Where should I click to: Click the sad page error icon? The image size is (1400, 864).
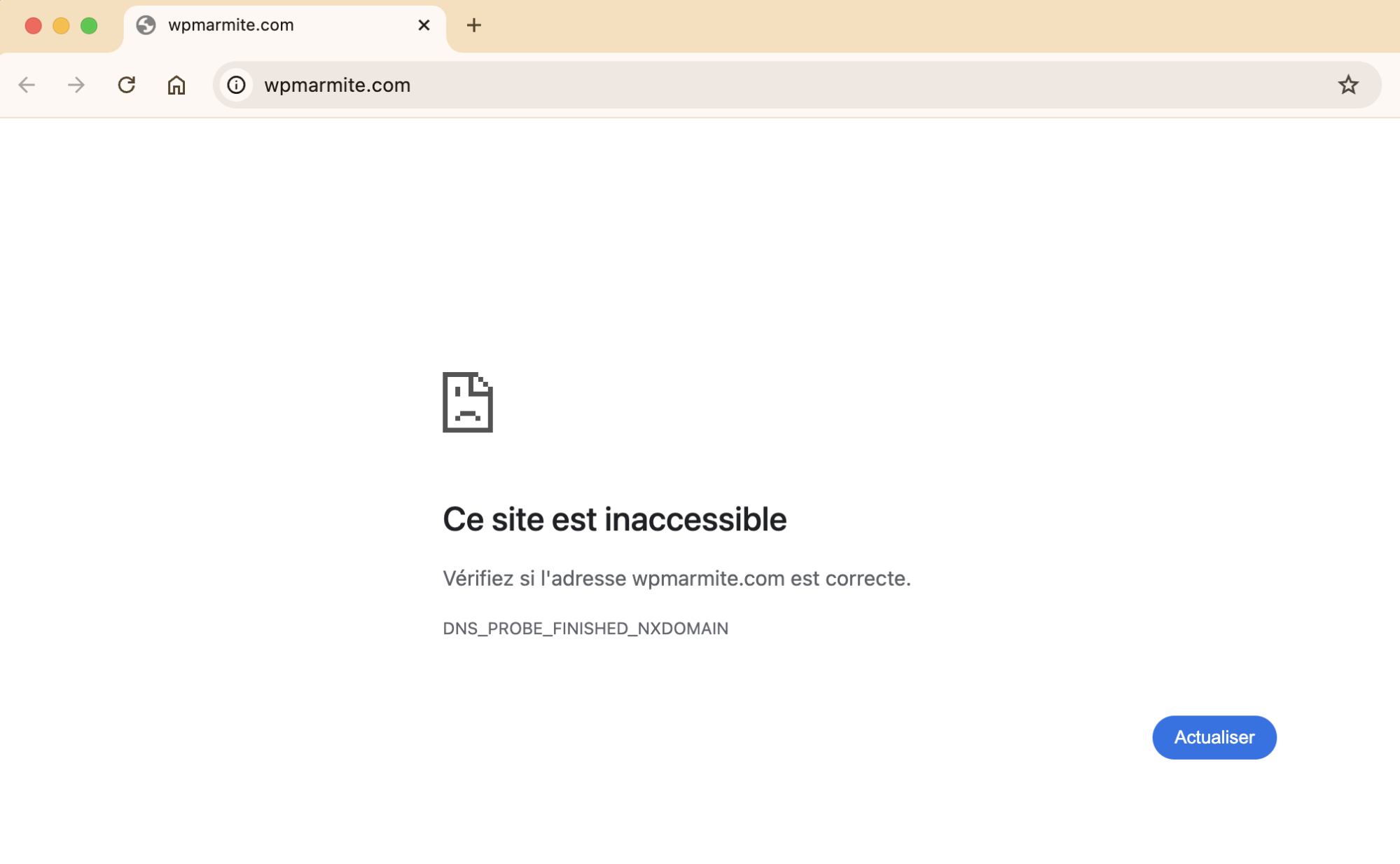[x=468, y=402]
